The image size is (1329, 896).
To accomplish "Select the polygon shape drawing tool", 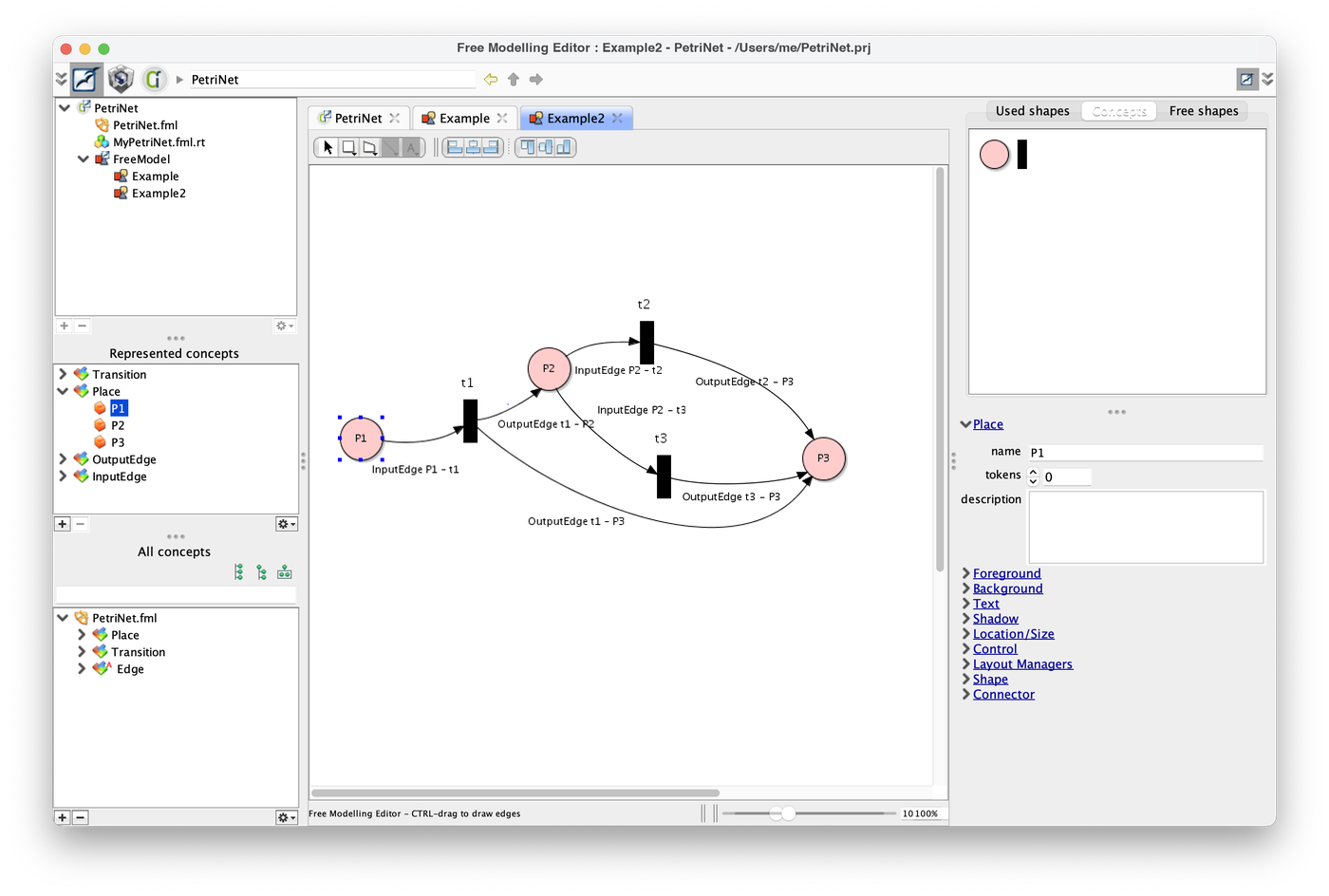I will pyautogui.click(x=370, y=147).
